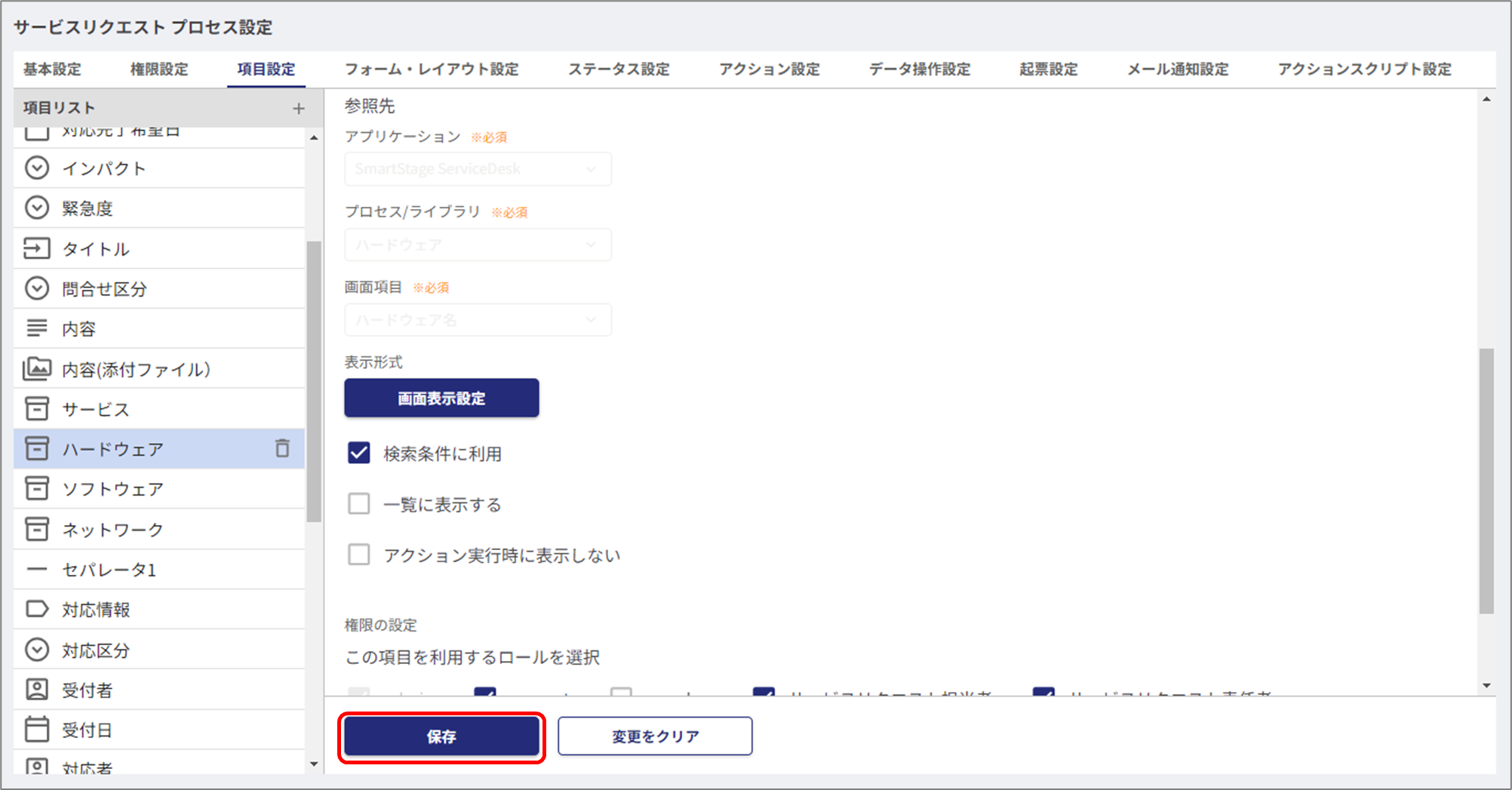
Task: Switch to the ステータス設定 tab
Action: [x=619, y=69]
